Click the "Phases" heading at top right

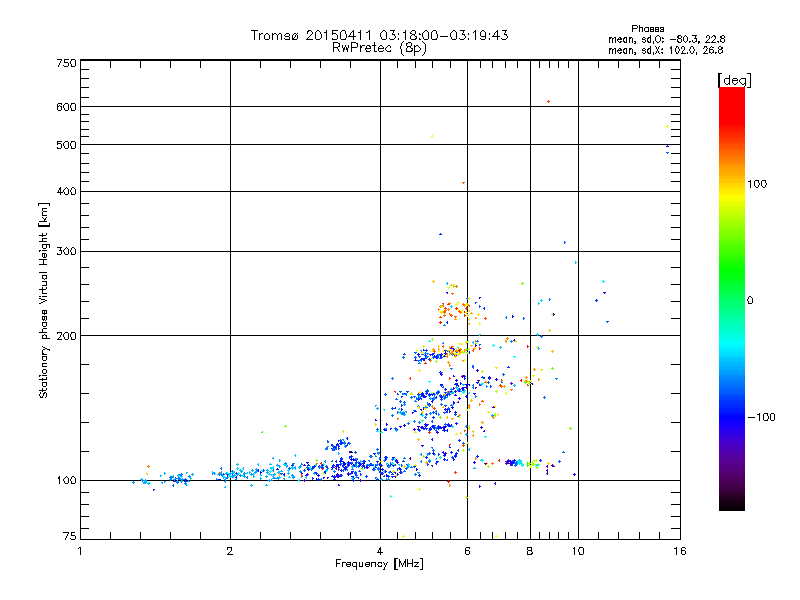tap(647, 29)
